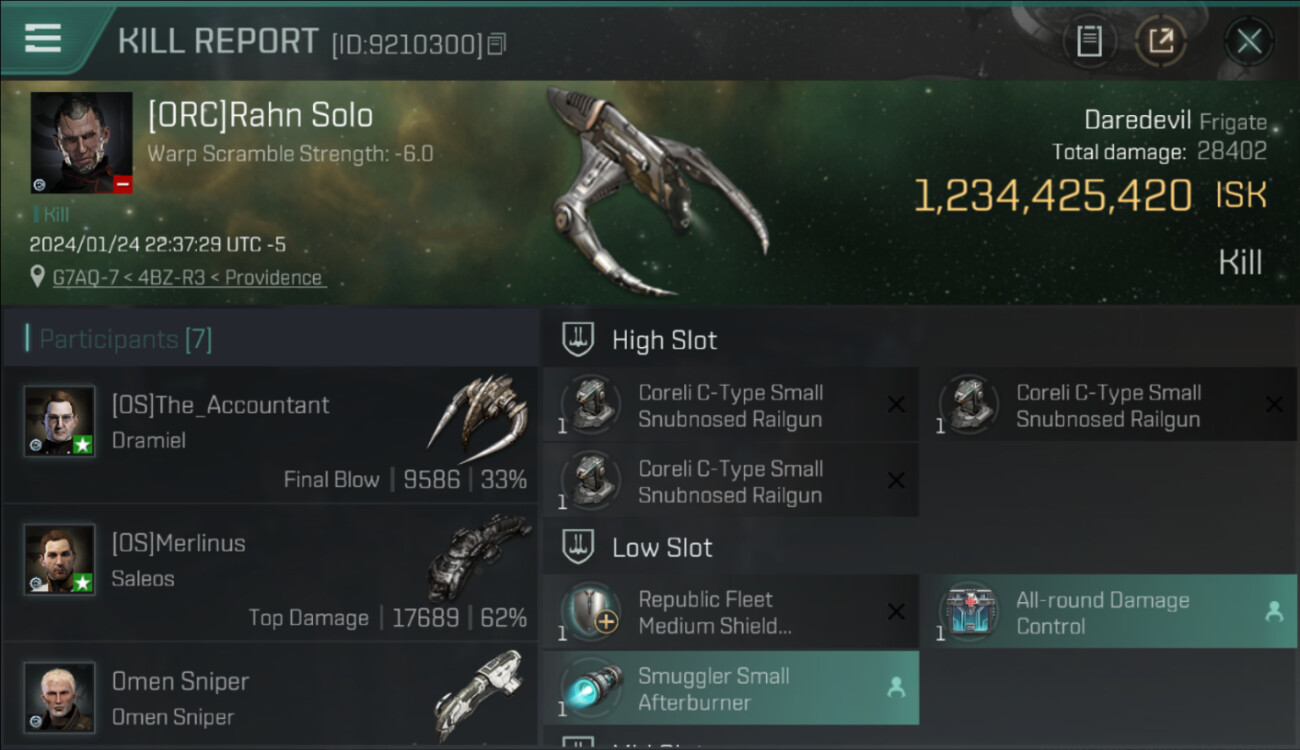
Task: Open the clipboard report icon
Action: pyautogui.click(x=1089, y=41)
